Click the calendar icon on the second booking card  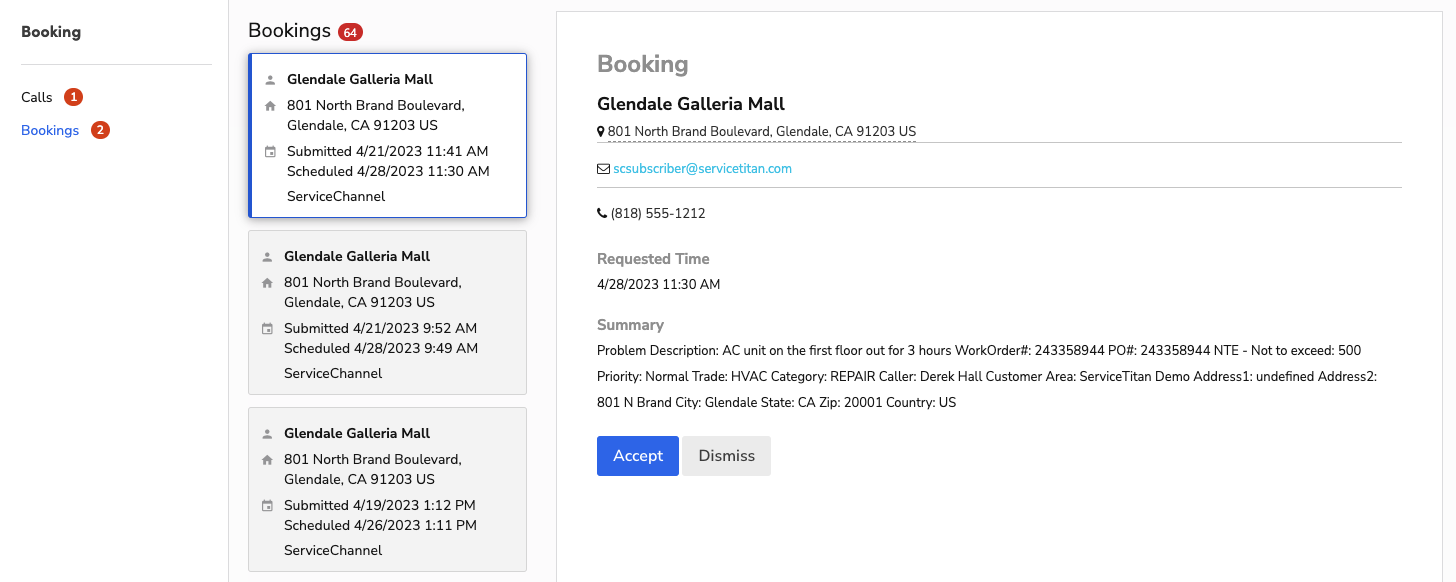pyautogui.click(x=268, y=327)
